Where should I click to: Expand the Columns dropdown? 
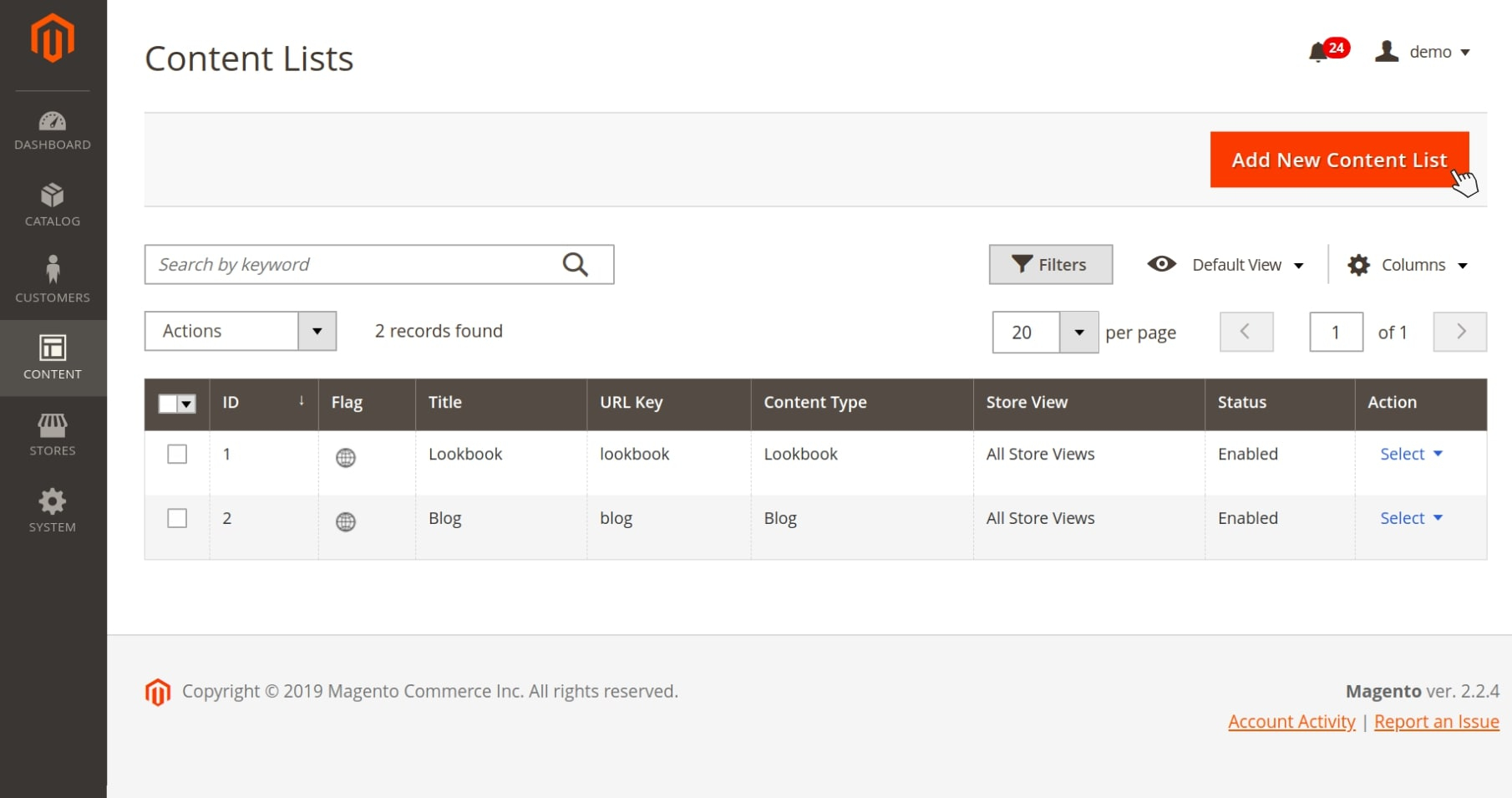(1408, 265)
